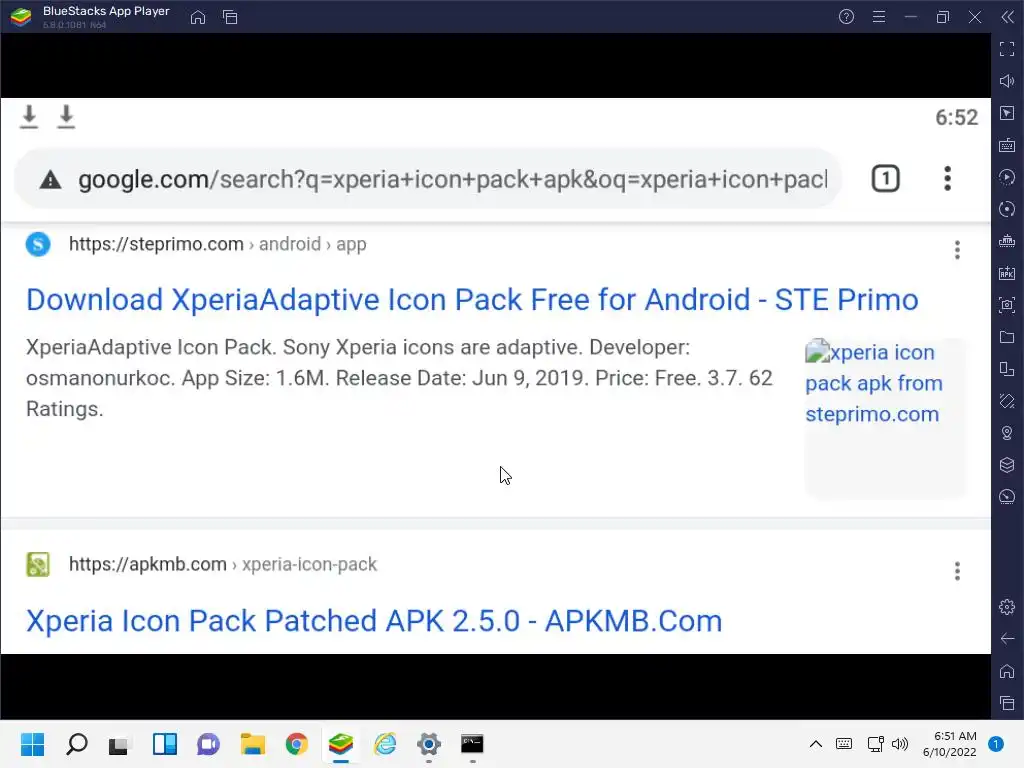Click the apkmb.com site favicon
Screen dimensions: 1024x768
(x=38, y=564)
